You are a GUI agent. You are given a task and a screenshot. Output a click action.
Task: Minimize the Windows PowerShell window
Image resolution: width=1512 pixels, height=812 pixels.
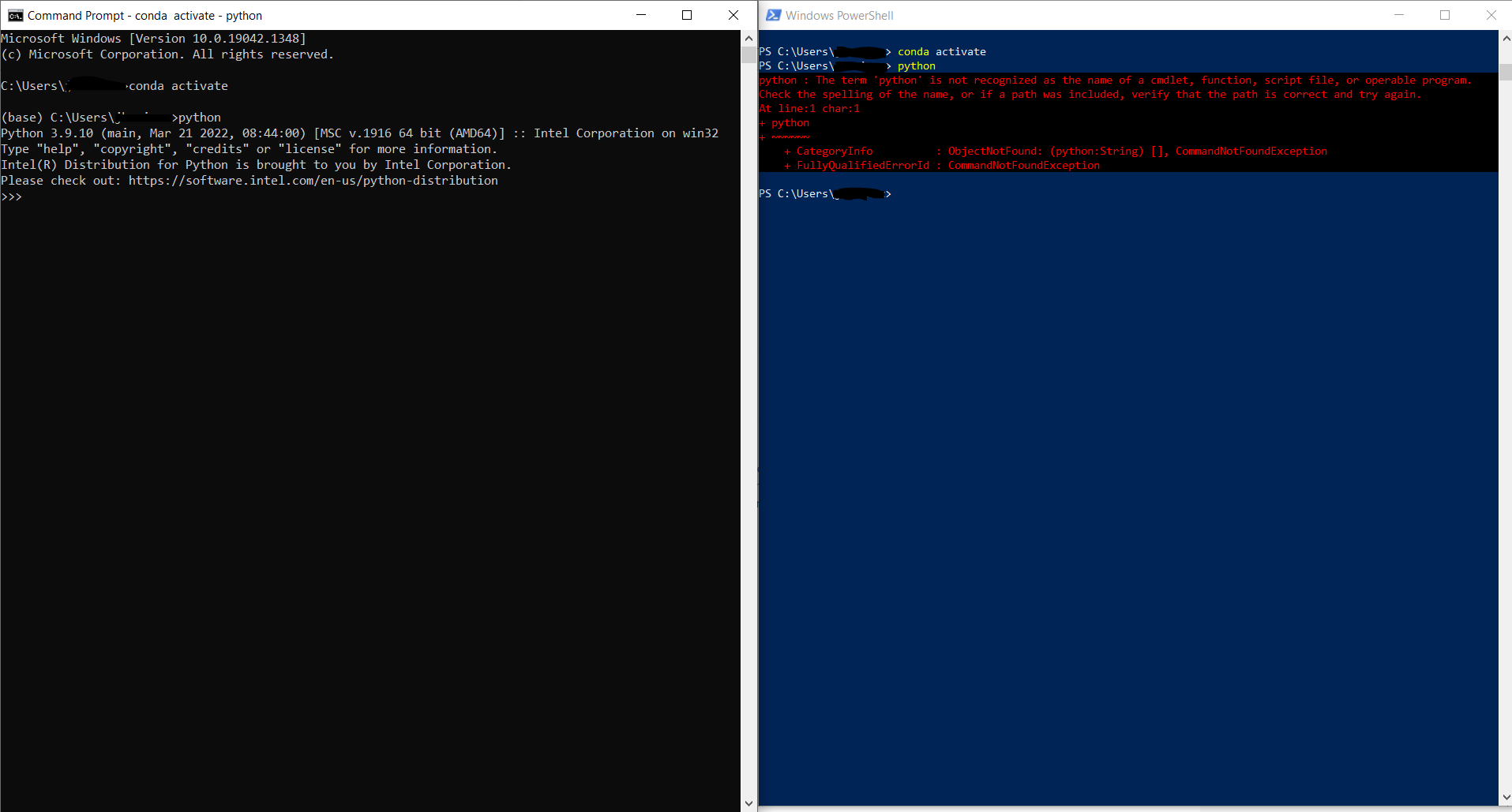[1399, 15]
